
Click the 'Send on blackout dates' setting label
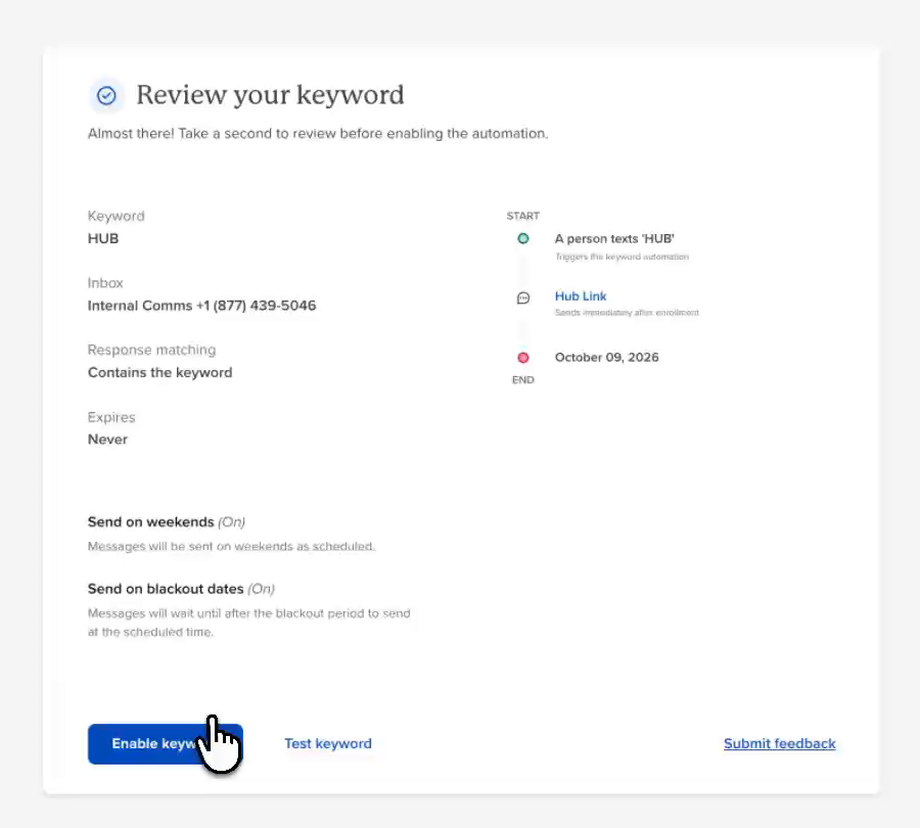pos(165,589)
